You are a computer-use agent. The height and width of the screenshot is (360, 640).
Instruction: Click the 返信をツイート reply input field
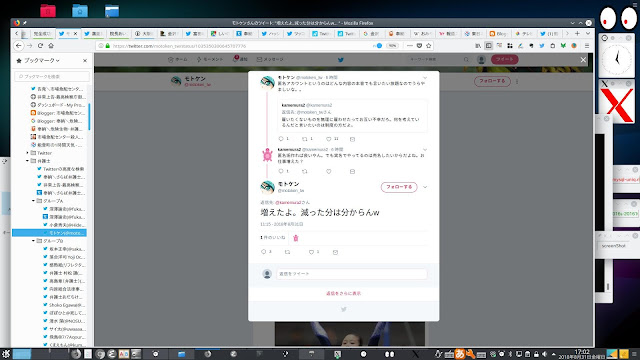352,273
